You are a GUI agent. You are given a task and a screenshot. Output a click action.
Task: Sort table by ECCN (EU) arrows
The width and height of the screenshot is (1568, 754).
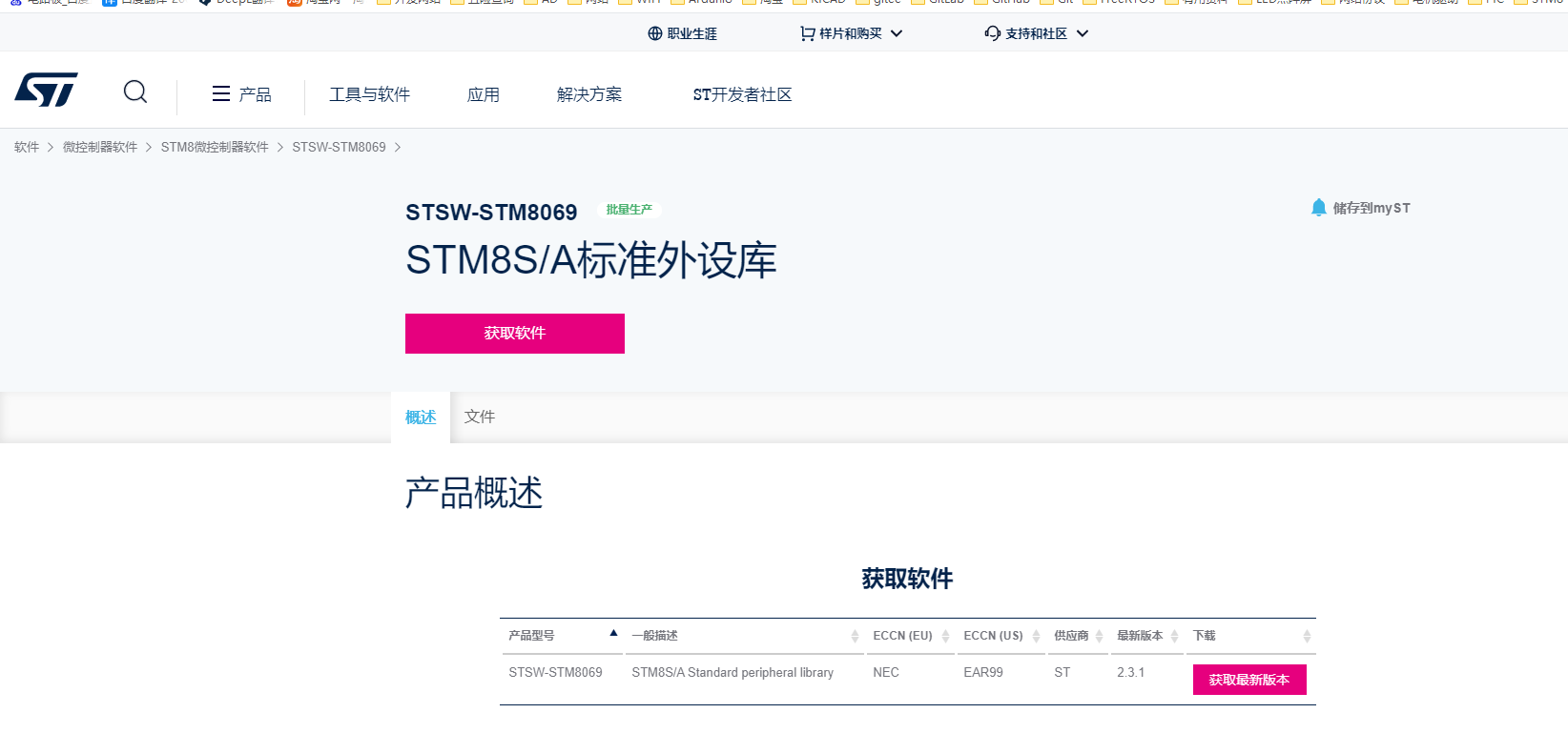tap(945, 636)
